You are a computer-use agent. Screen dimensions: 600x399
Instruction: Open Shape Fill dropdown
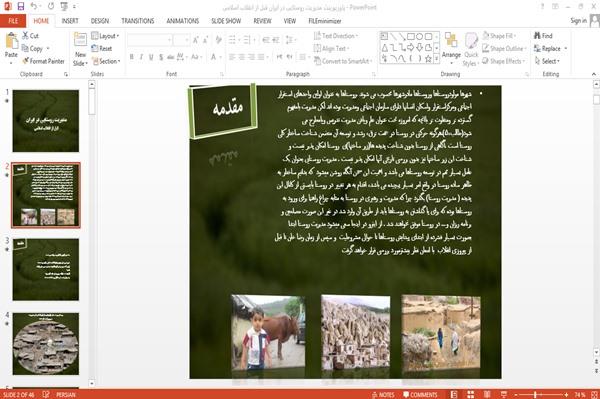[x=499, y=36]
